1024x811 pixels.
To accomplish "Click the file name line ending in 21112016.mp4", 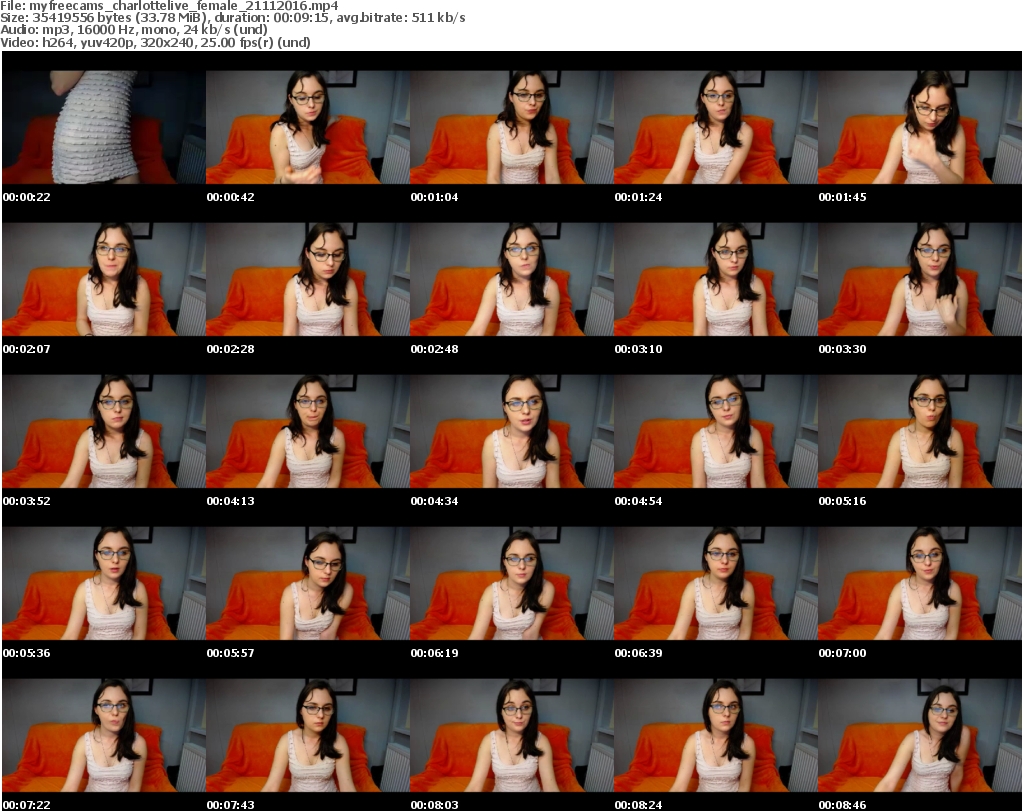I will (x=169, y=6).
